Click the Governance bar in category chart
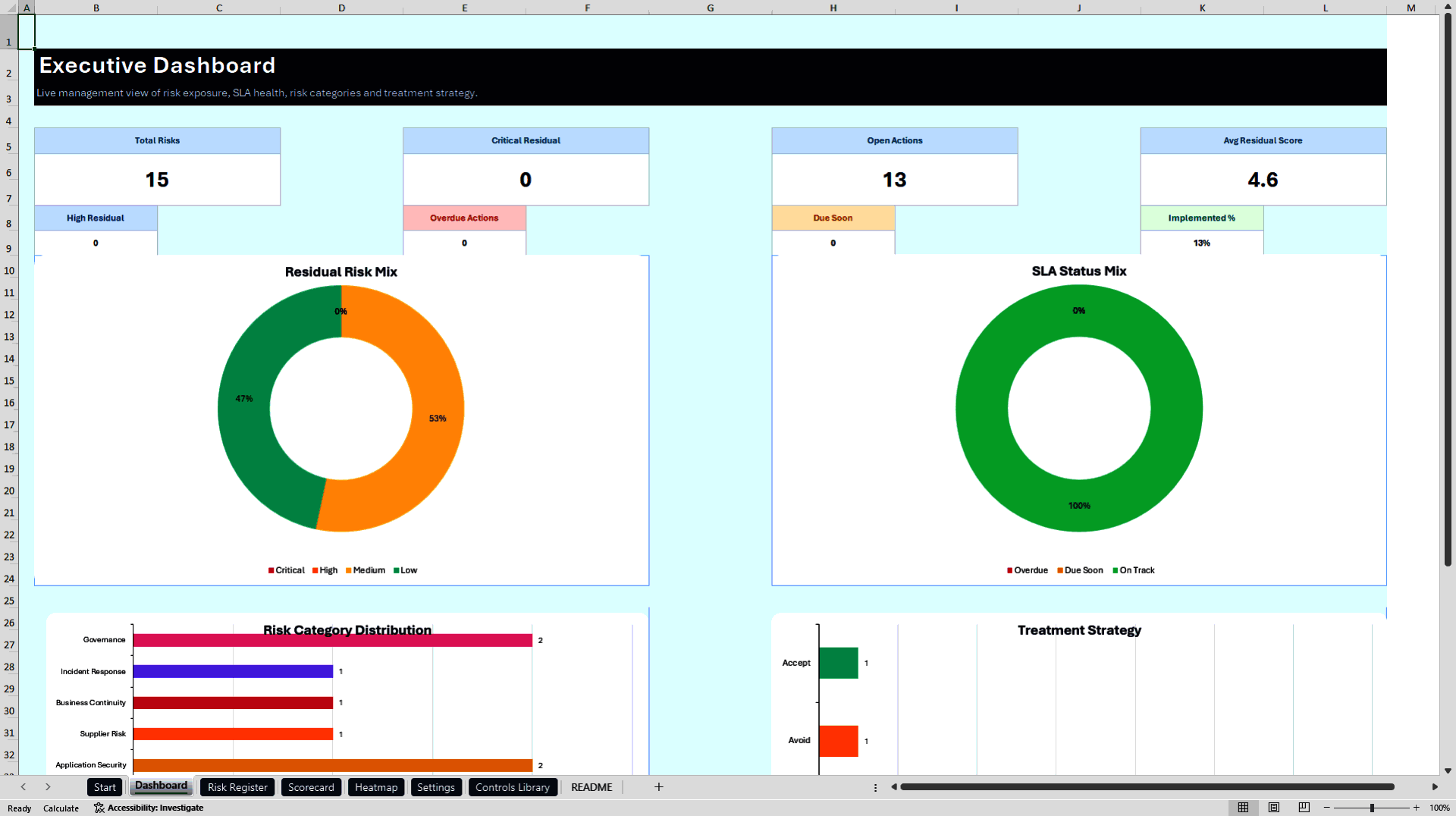The image size is (1456, 816). click(332, 640)
